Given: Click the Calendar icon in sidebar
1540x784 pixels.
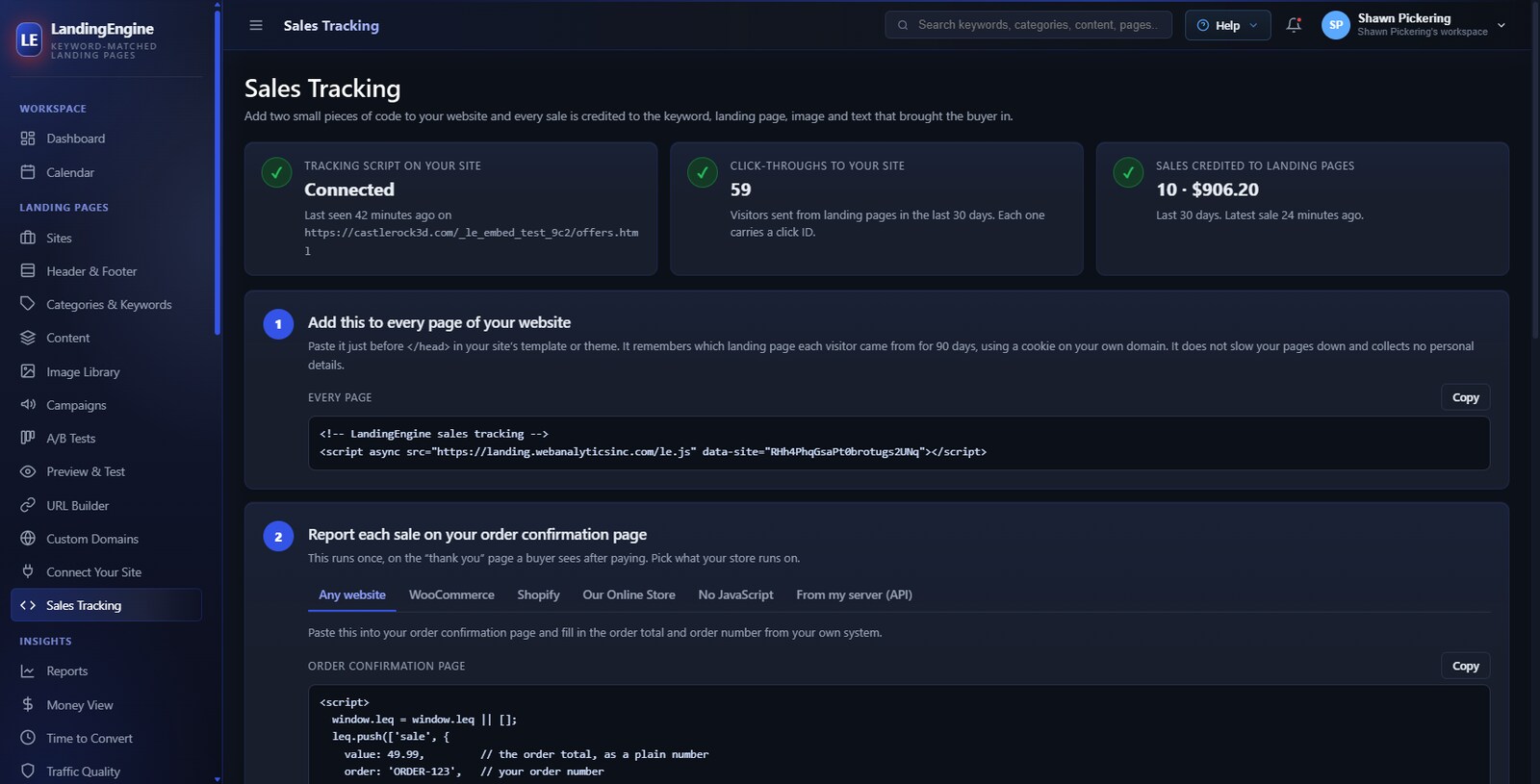Looking at the screenshot, I should tap(28, 172).
